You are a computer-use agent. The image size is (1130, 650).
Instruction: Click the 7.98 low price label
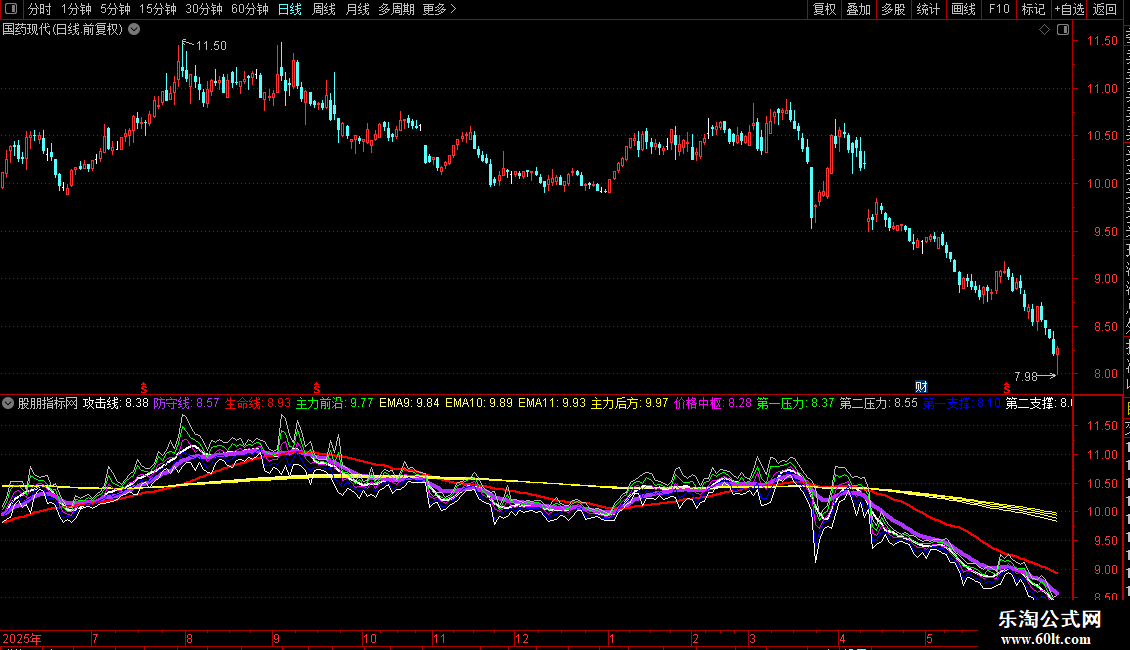point(1026,376)
